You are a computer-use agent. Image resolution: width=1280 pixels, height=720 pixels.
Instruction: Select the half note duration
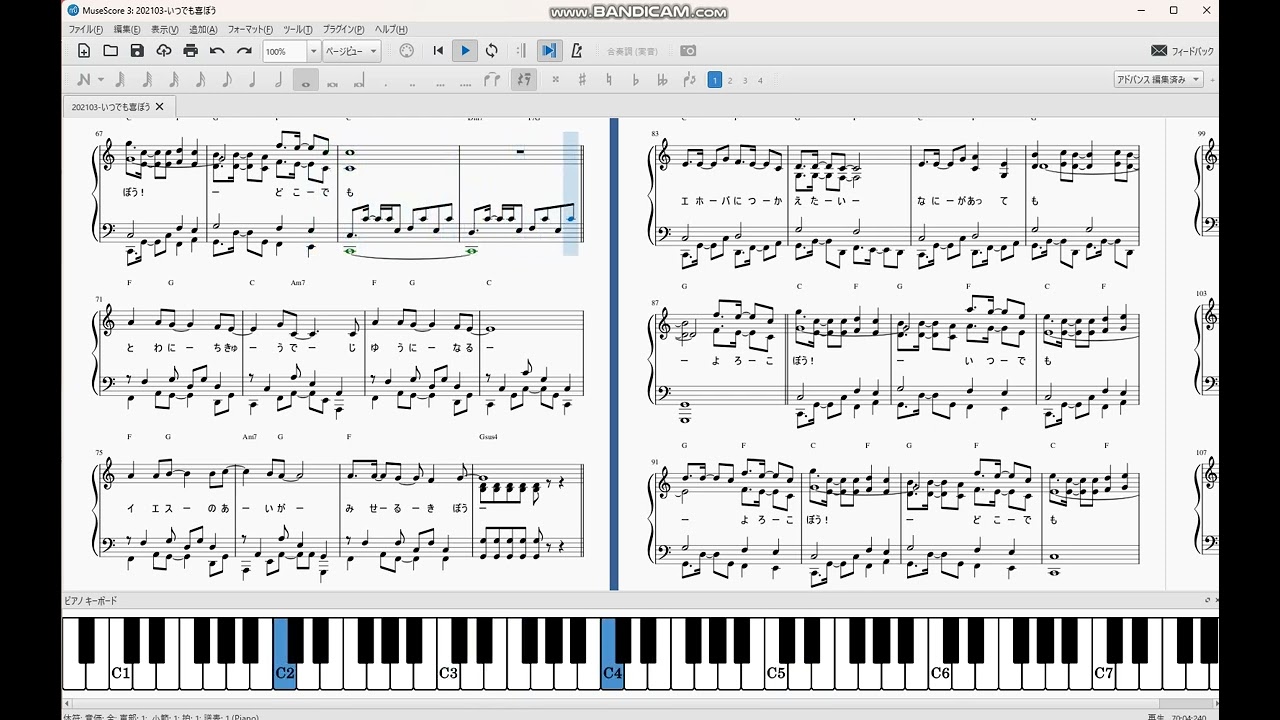coord(279,80)
